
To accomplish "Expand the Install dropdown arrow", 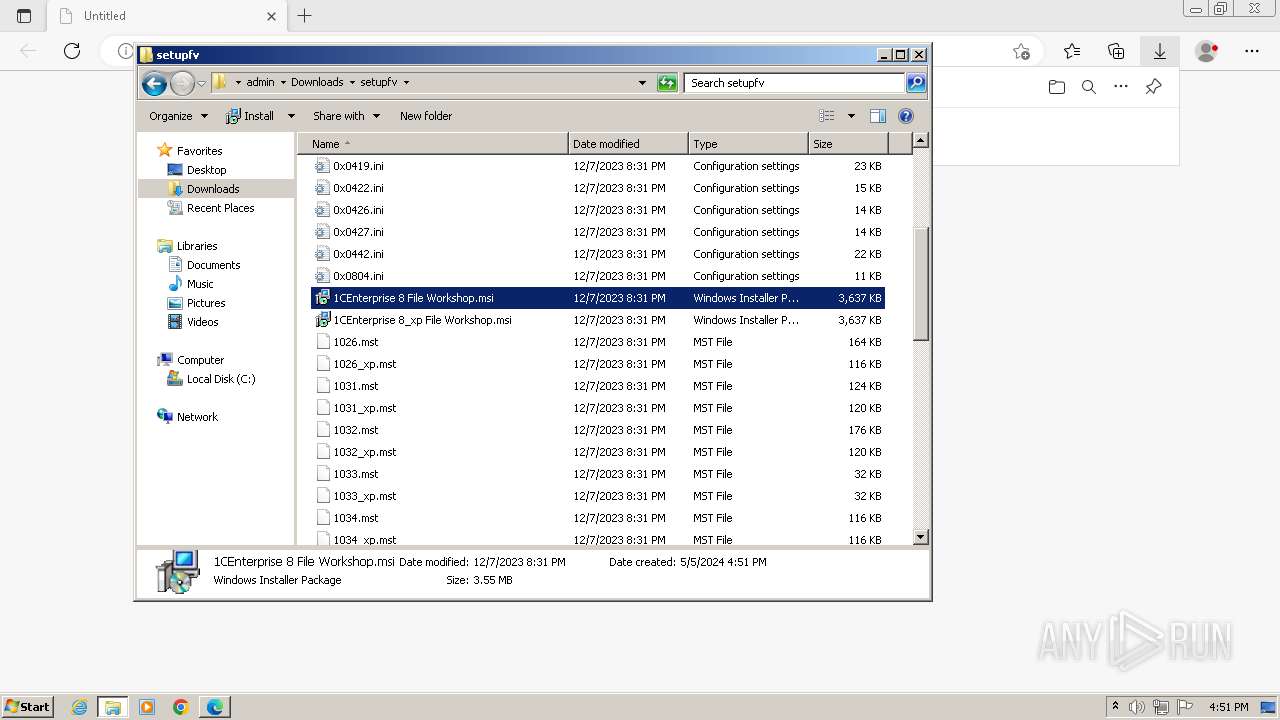I will pyautogui.click(x=291, y=116).
